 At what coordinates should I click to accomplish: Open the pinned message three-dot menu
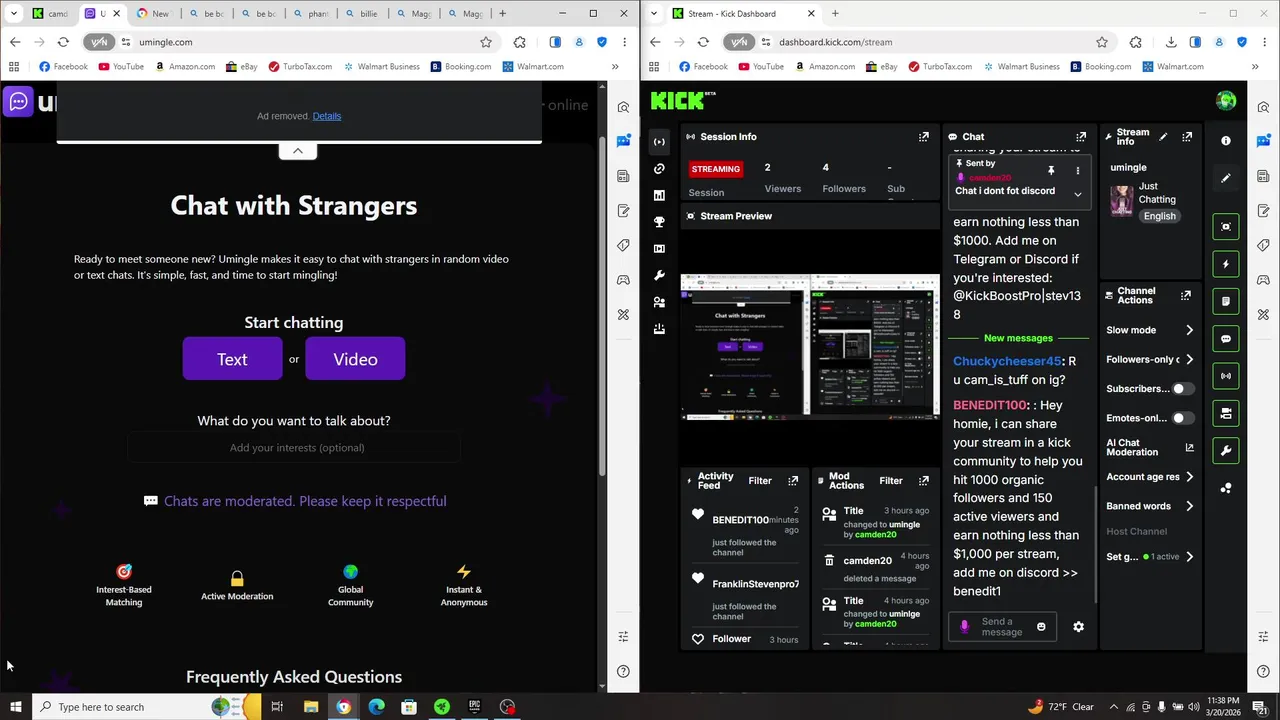(x=1077, y=171)
